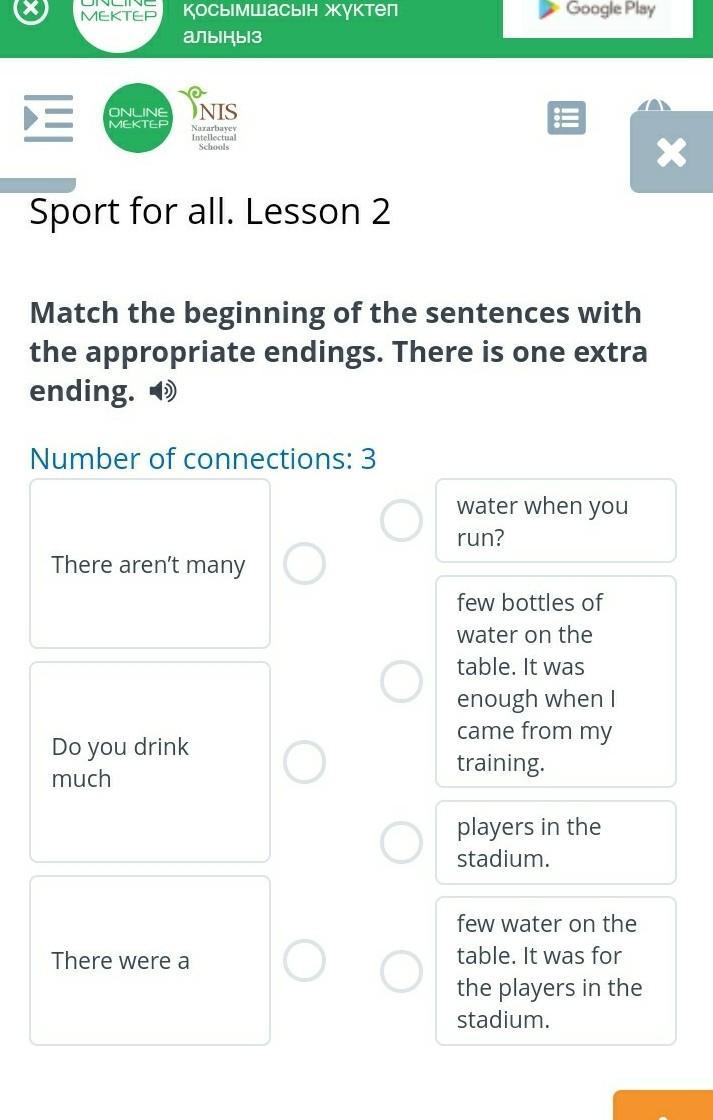Open the Google Play download button

(598, 16)
